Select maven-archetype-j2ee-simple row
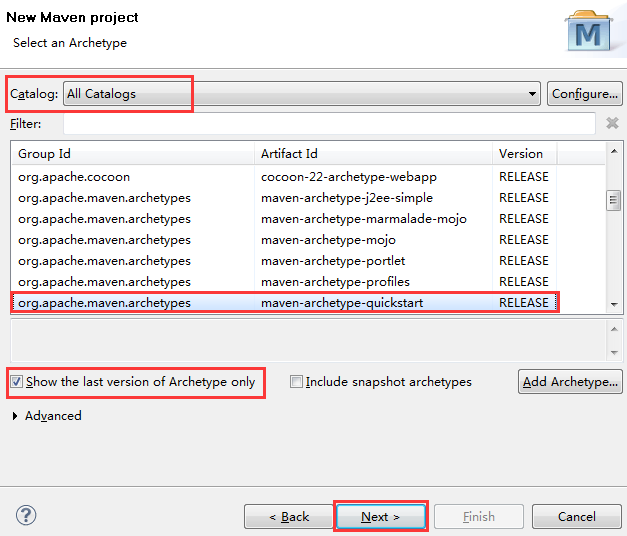The image size is (627, 536). [x=284, y=198]
